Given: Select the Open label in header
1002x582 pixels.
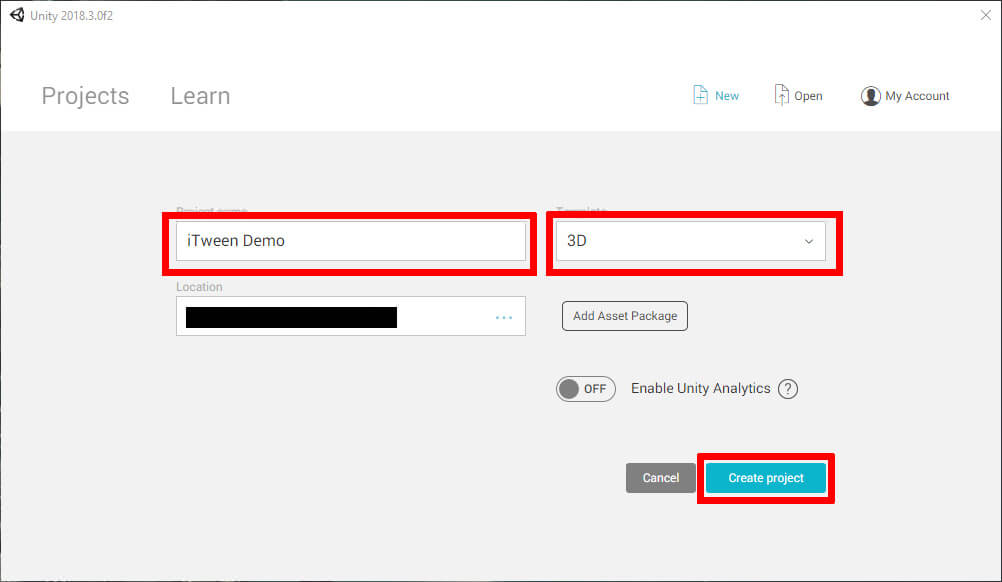Looking at the screenshot, I should (808, 96).
